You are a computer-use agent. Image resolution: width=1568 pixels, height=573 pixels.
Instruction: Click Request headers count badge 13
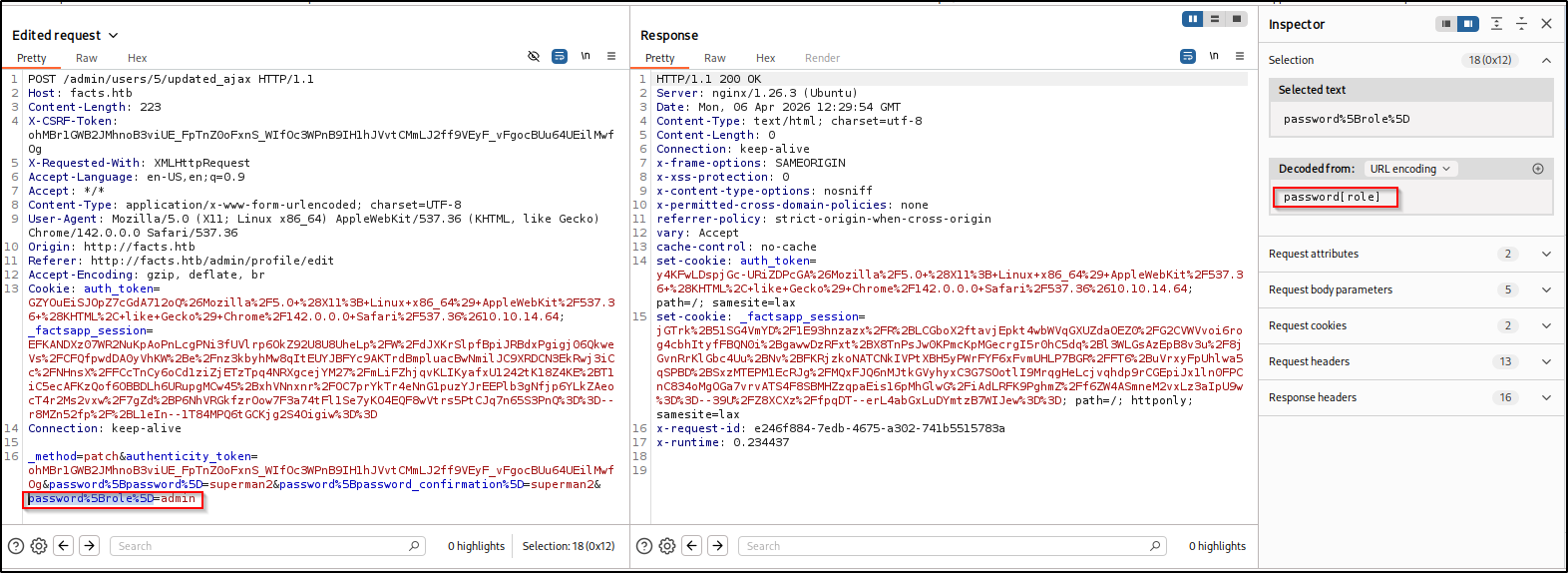pos(1506,361)
